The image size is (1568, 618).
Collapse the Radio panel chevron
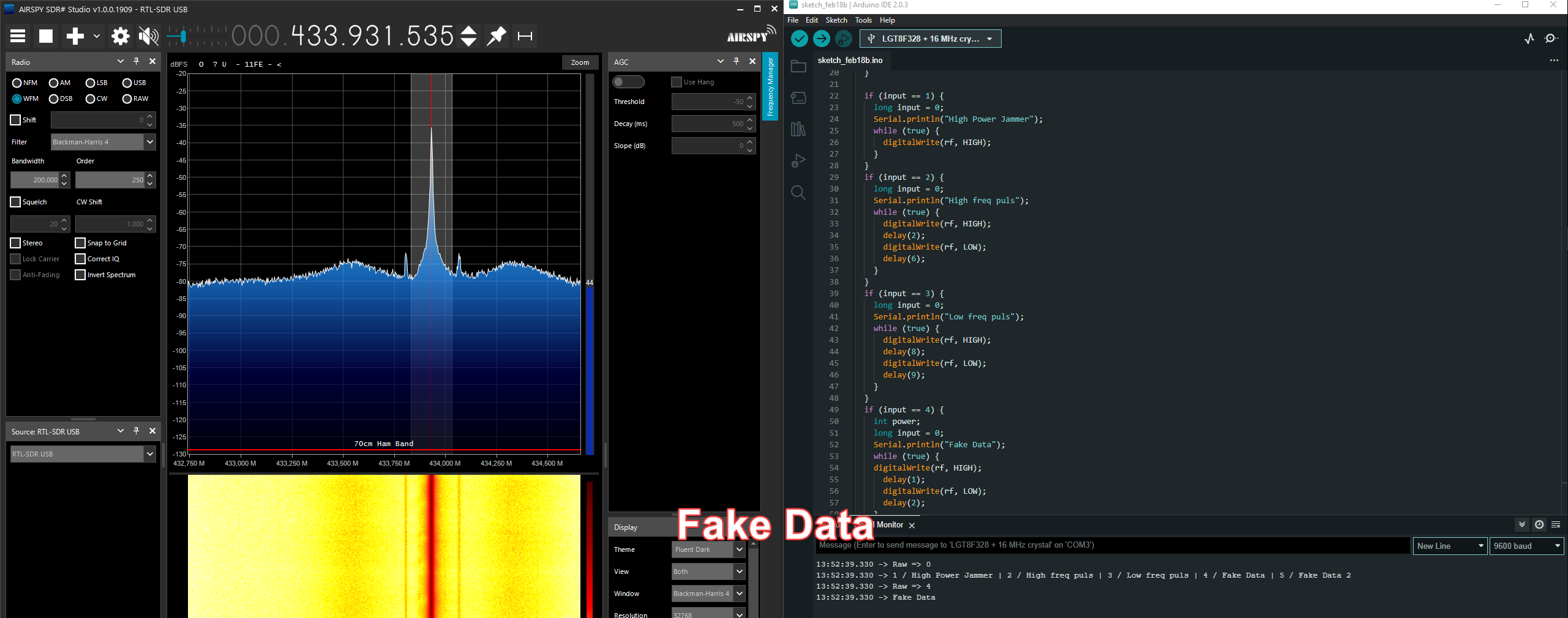click(x=120, y=62)
